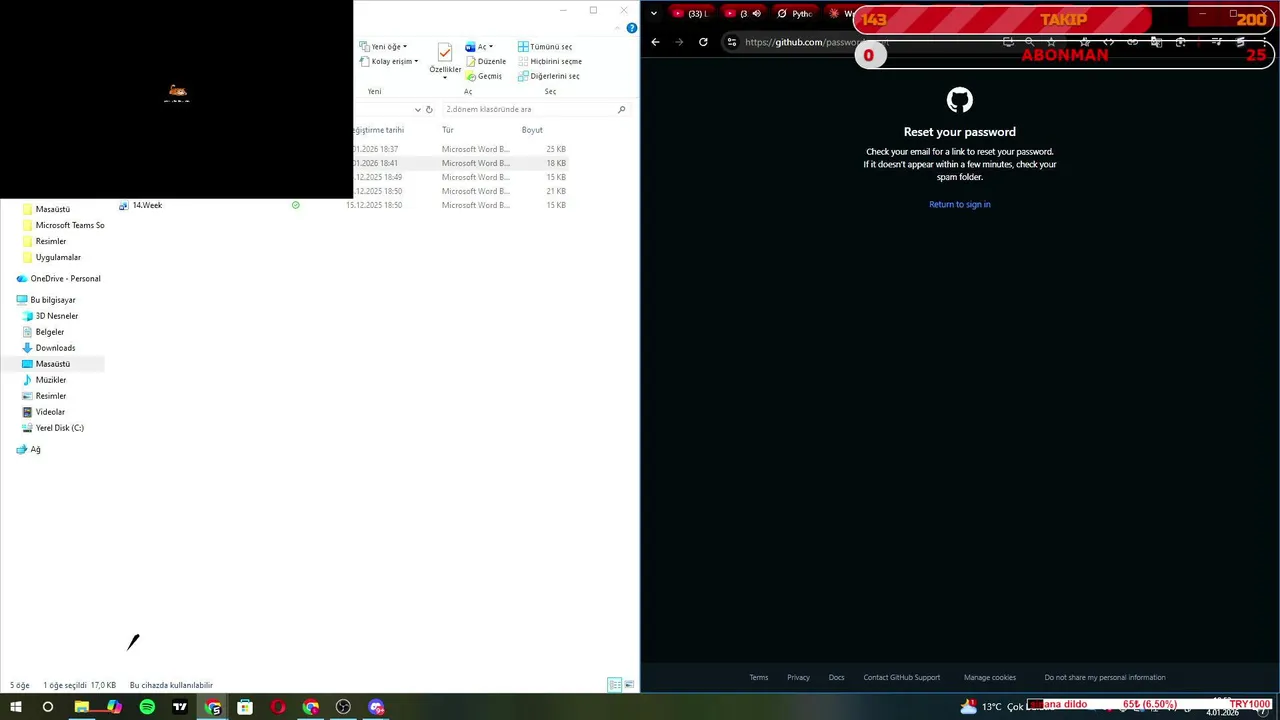Viewport: 1280px width, 720px height.
Task: Open the Yeni öğe dropdown in Explorer ribbon
Action: 384,47
